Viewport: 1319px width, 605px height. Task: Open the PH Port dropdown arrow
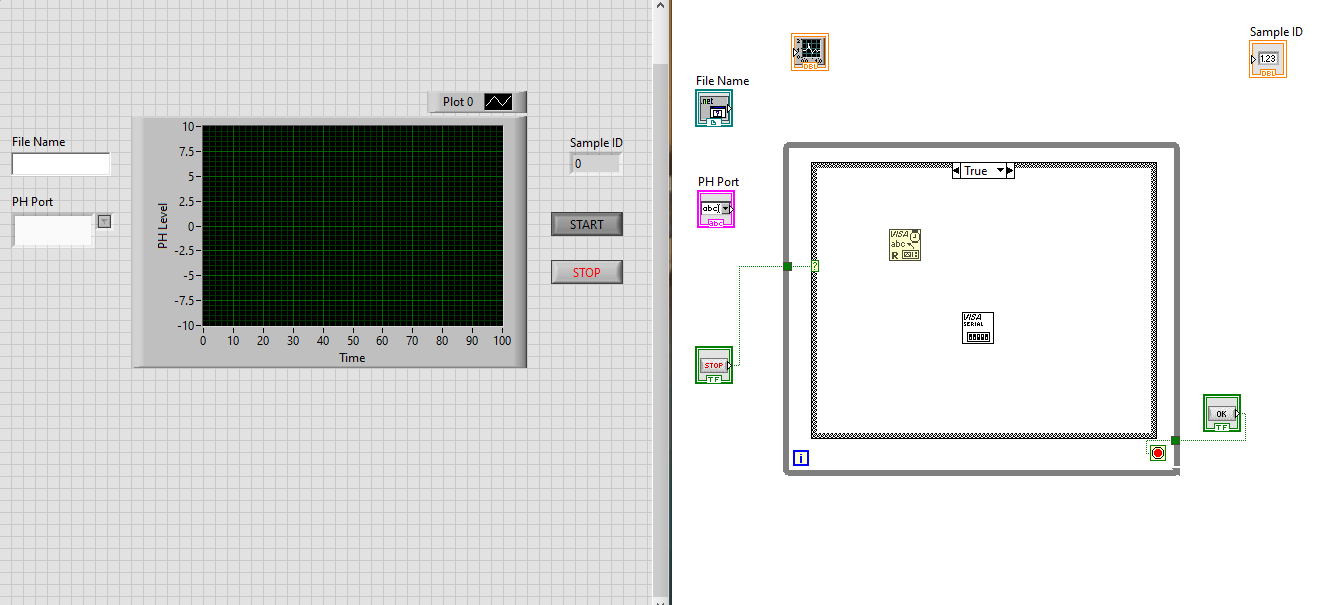pos(104,222)
